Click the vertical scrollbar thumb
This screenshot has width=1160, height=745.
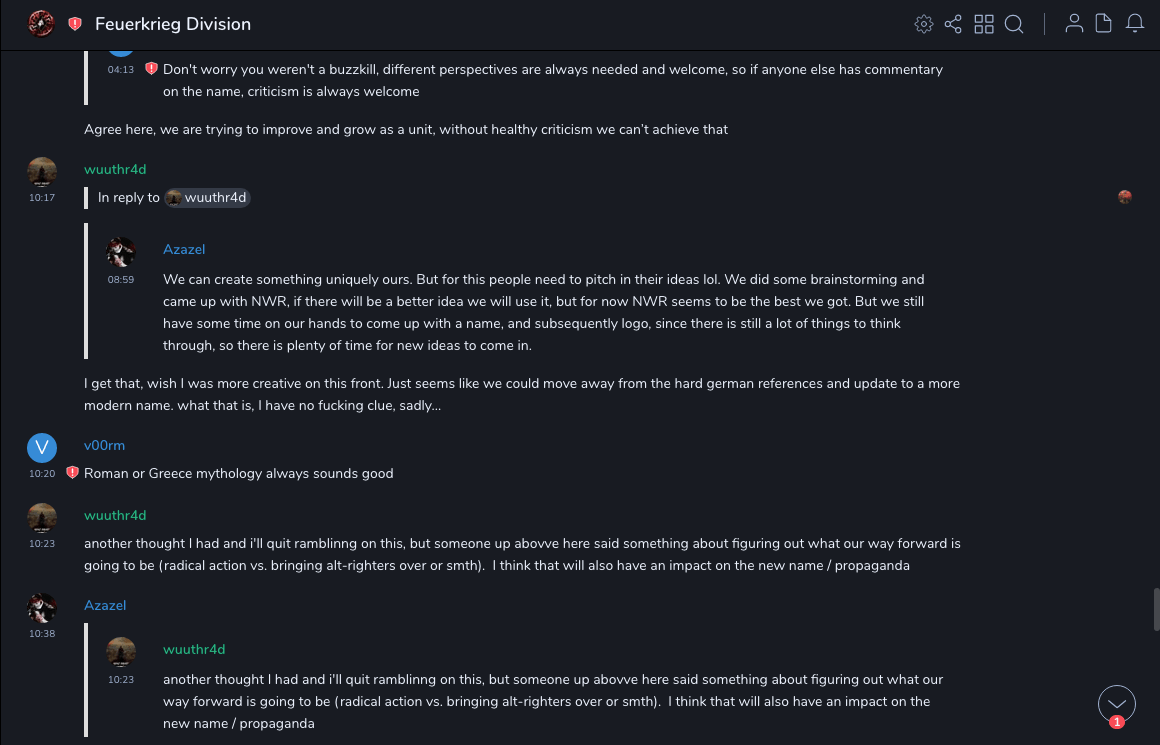[x=1156, y=608]
